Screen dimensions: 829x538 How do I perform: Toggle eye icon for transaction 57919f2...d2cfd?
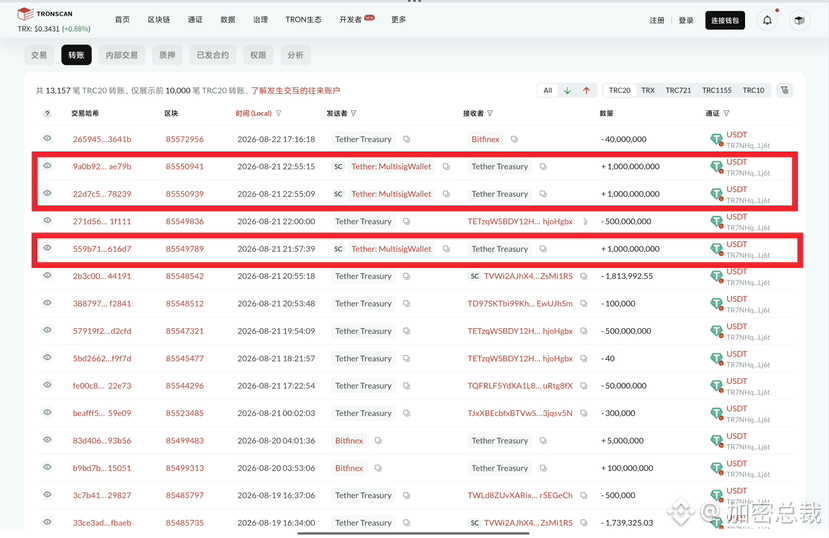(x=47, y=330)
